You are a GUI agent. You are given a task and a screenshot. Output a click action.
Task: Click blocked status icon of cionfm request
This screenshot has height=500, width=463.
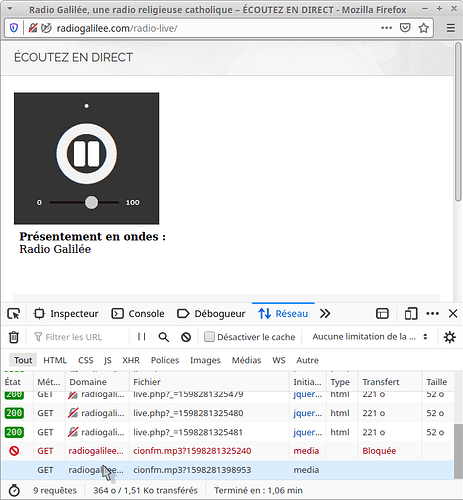tap(14, 451)
